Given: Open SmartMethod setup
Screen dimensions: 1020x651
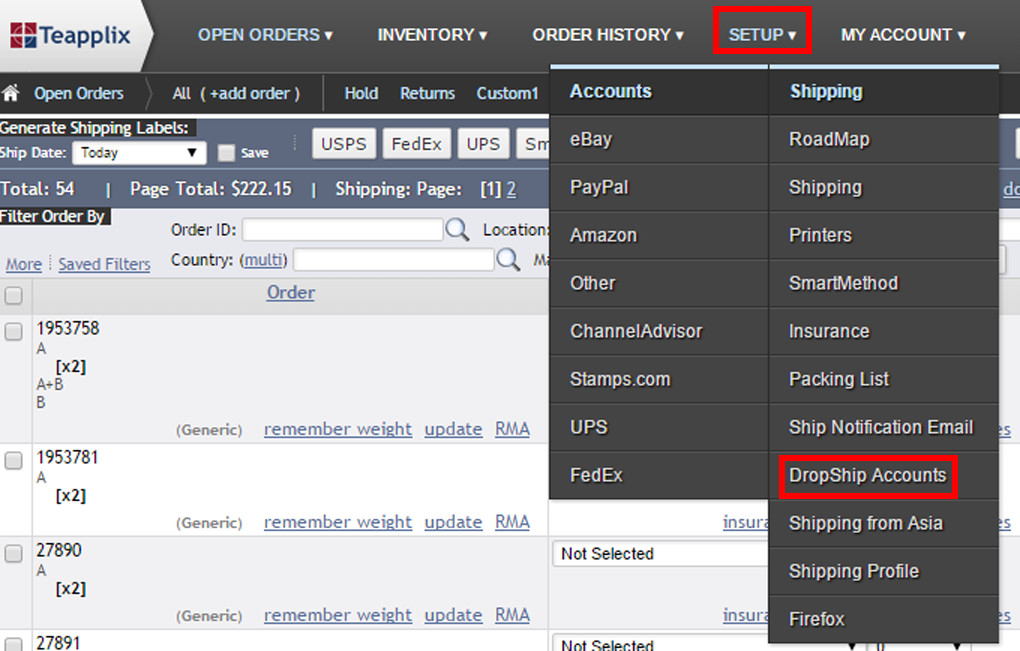Looking at the screenshot, I should pos(884,284).
